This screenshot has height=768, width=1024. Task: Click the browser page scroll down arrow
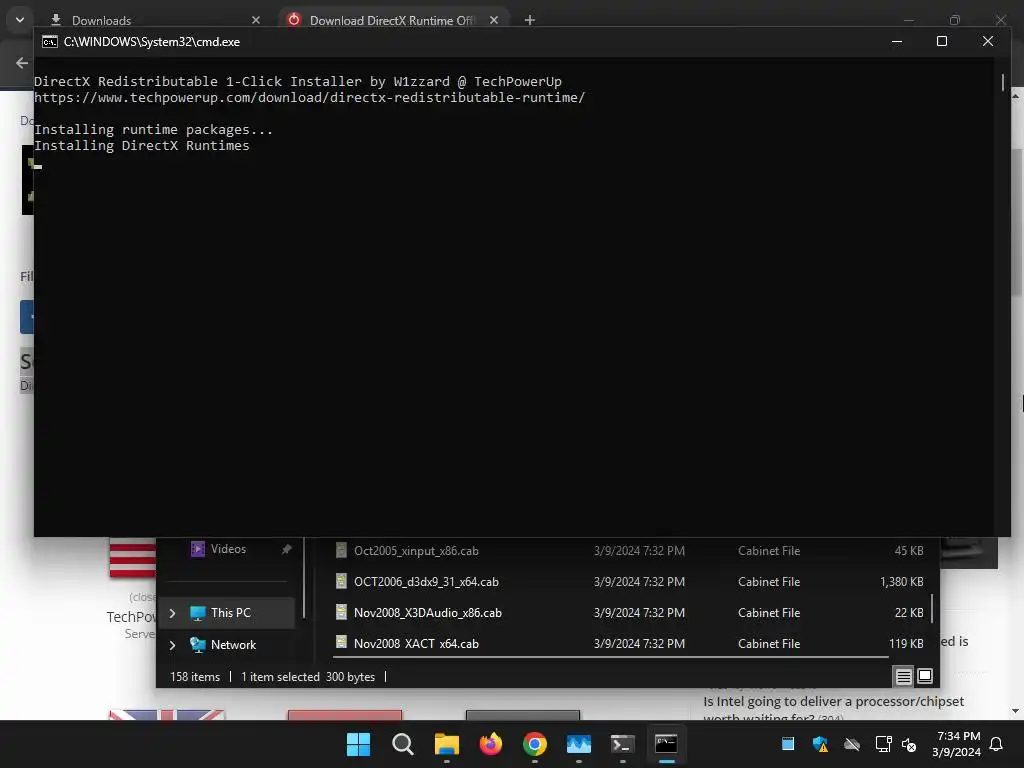click(x=1016, y=711)
